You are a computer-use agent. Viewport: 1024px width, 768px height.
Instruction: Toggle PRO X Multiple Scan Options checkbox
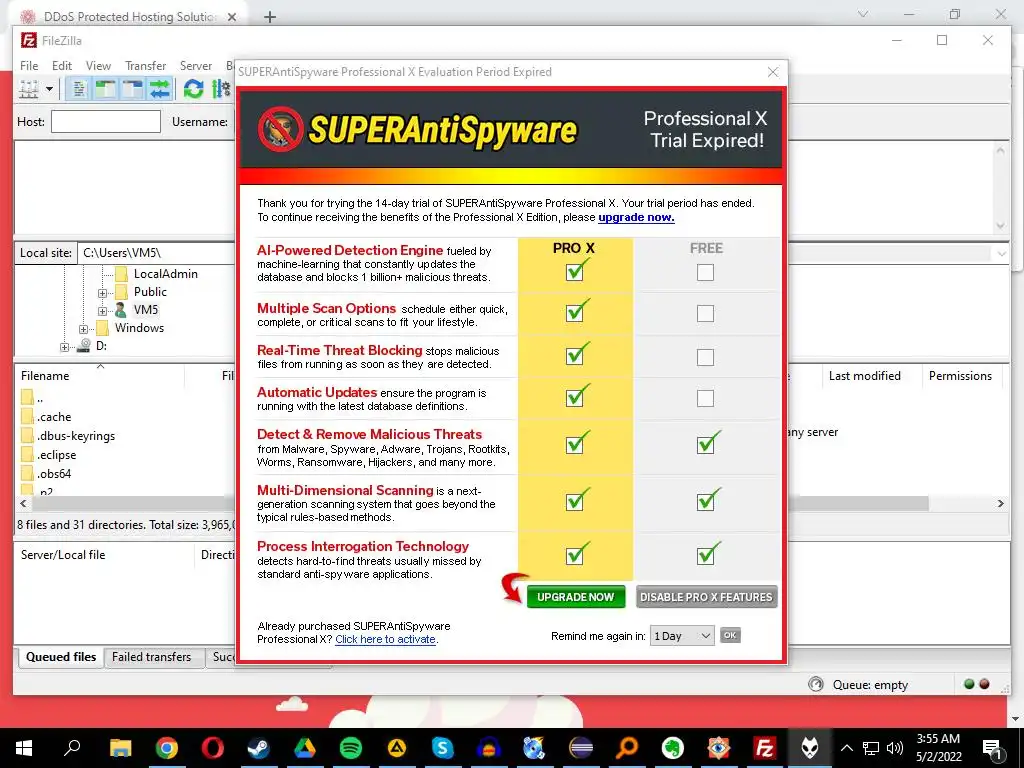[575, 313]
